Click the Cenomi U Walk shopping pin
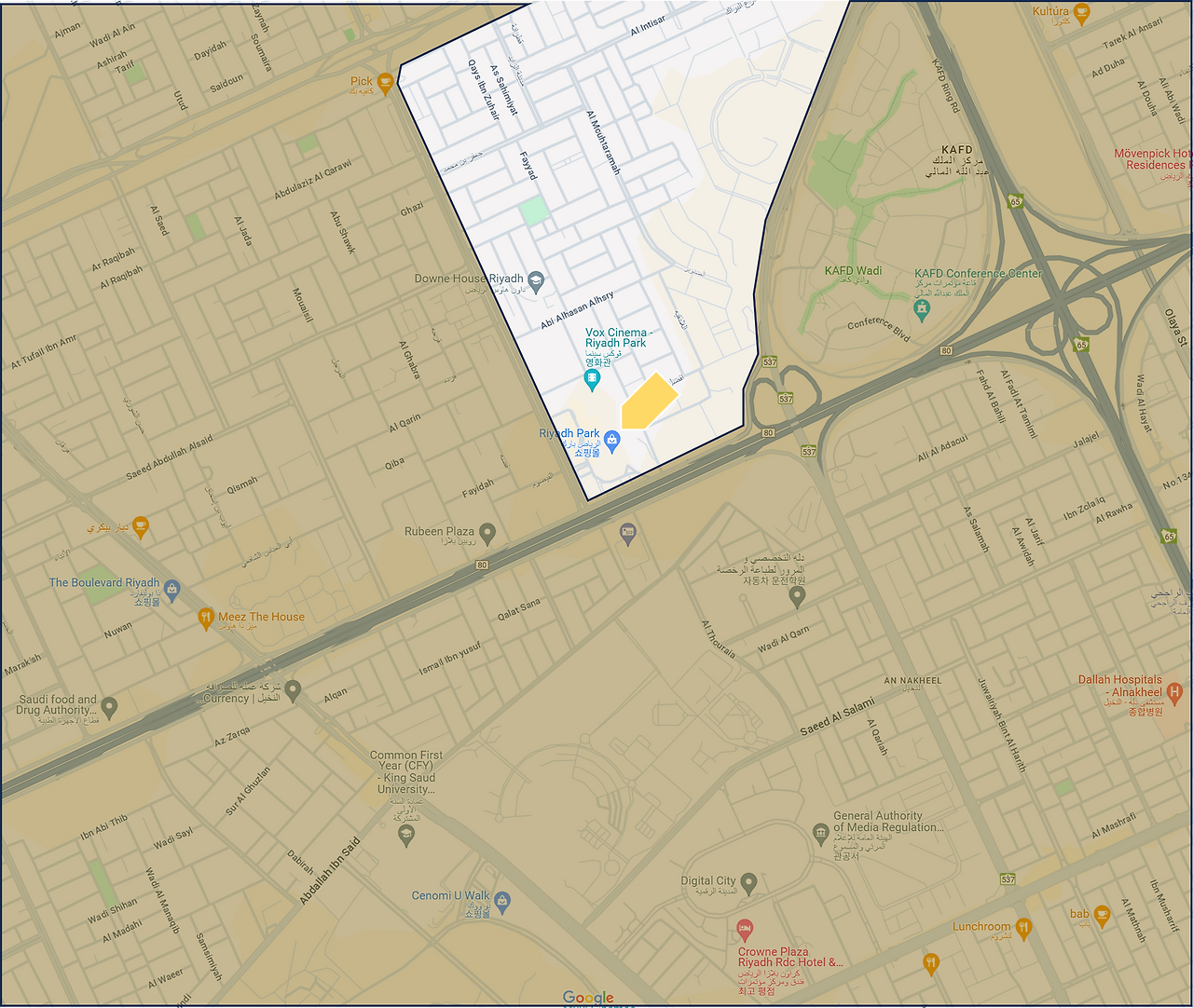 (502, 902)
